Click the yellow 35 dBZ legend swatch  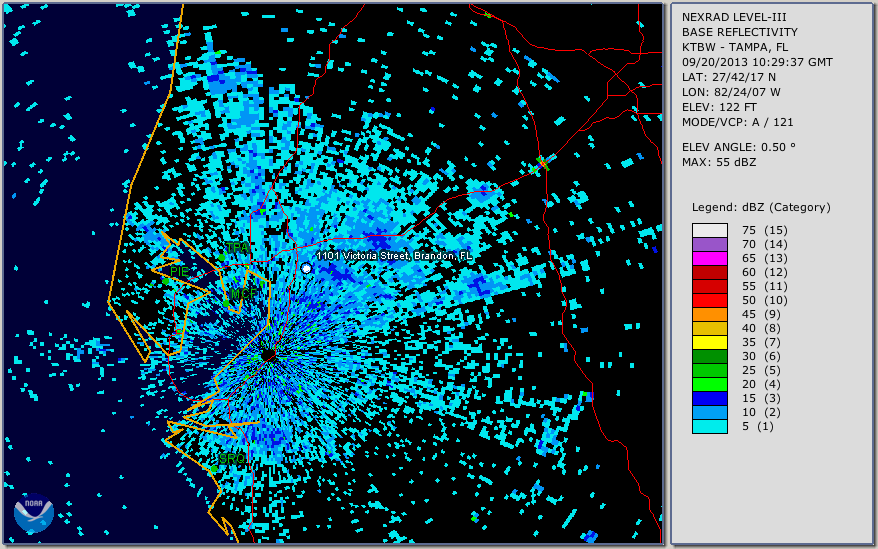(x=709, y=342)
